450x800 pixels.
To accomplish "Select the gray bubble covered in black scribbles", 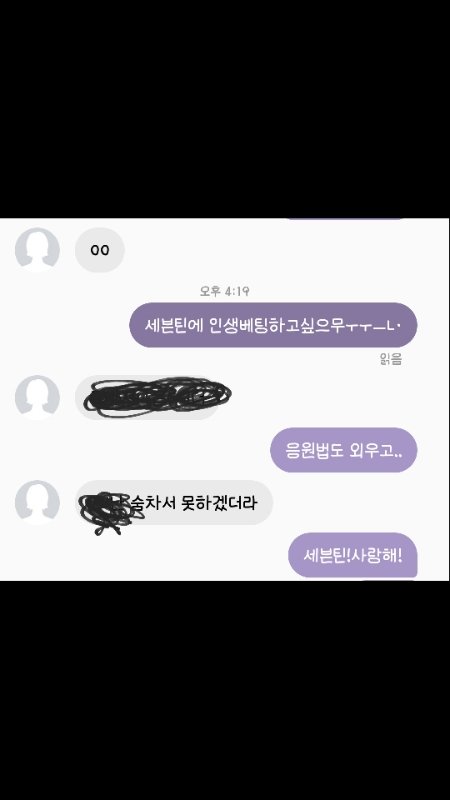I will click(x=148, y=397).
